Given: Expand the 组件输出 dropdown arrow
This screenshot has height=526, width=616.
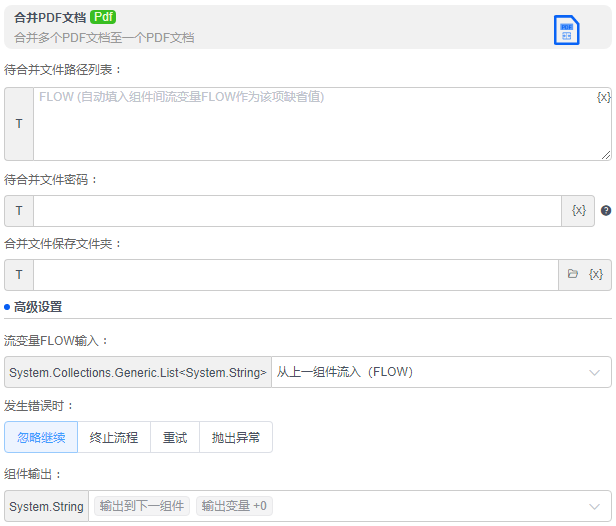Looking at the screenshot, I should point(595,506).
